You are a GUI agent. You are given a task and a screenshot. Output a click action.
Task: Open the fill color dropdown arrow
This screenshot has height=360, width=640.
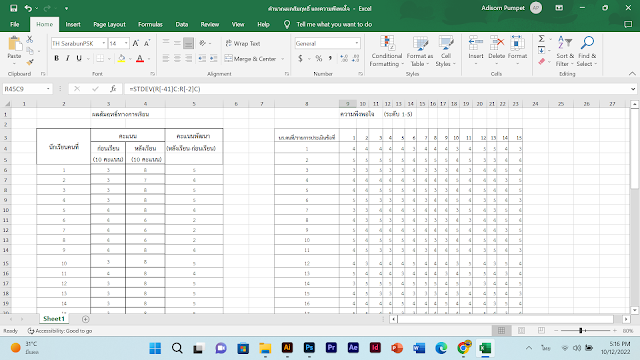click(x=130, y=59)
